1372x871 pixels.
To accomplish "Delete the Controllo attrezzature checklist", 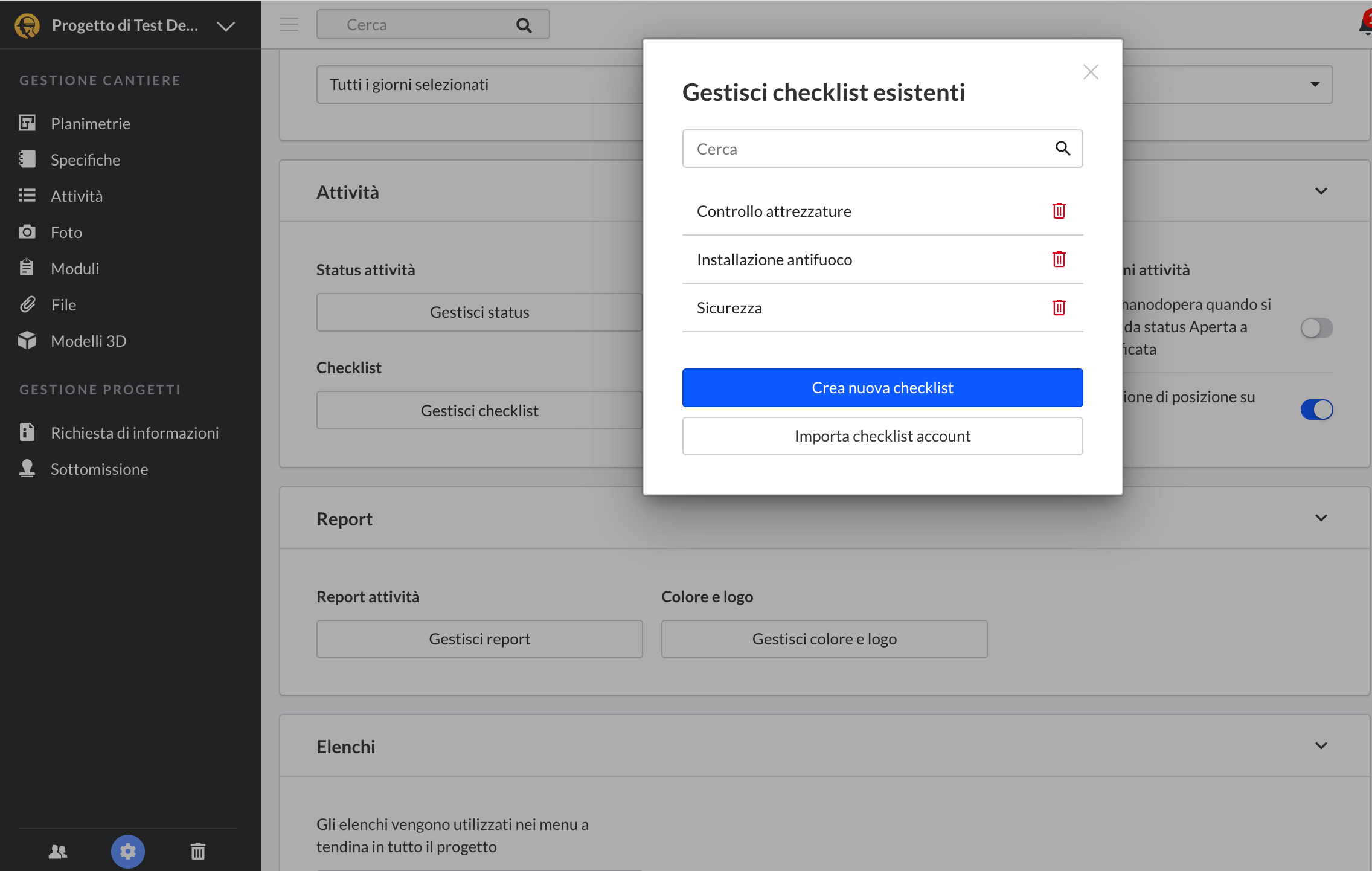I will (1059, 211).
